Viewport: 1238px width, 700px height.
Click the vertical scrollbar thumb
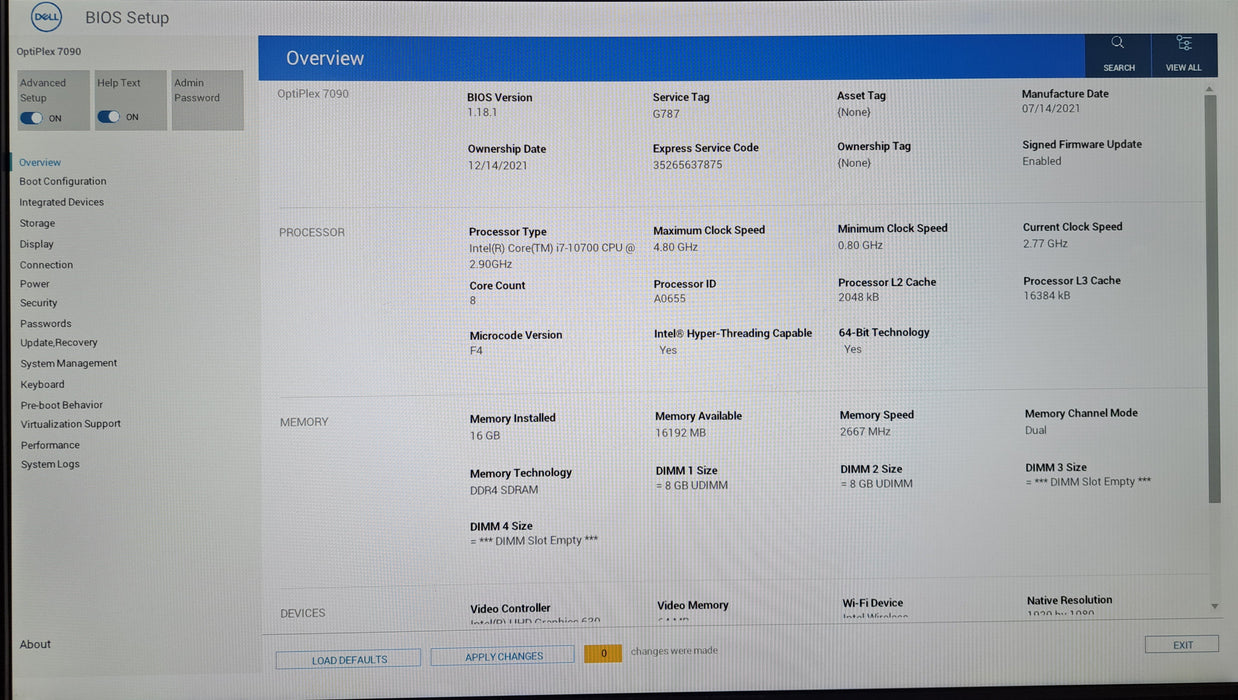point(1213,298)
